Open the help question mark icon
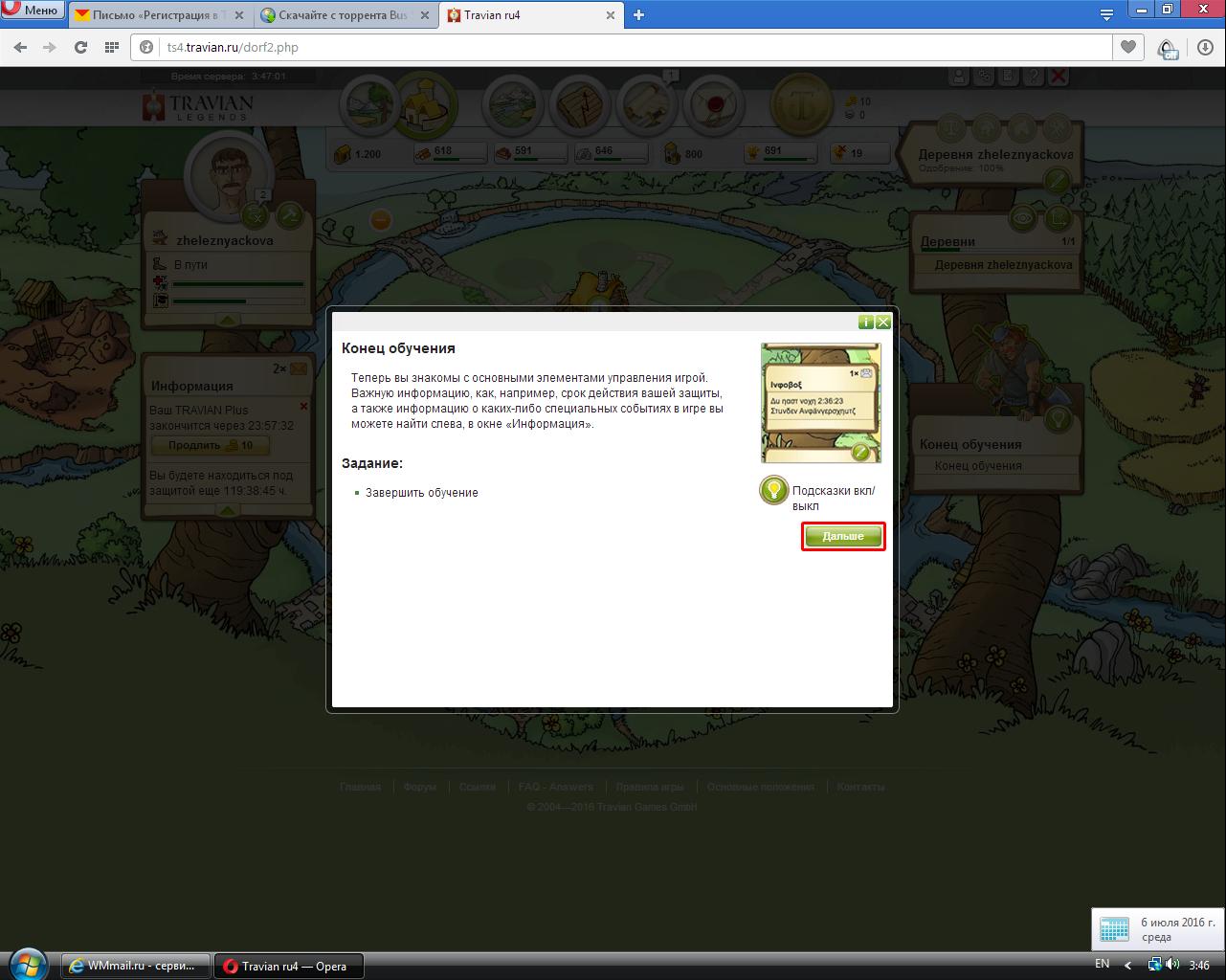1226x980 pixels. (x=1033, y=77)
